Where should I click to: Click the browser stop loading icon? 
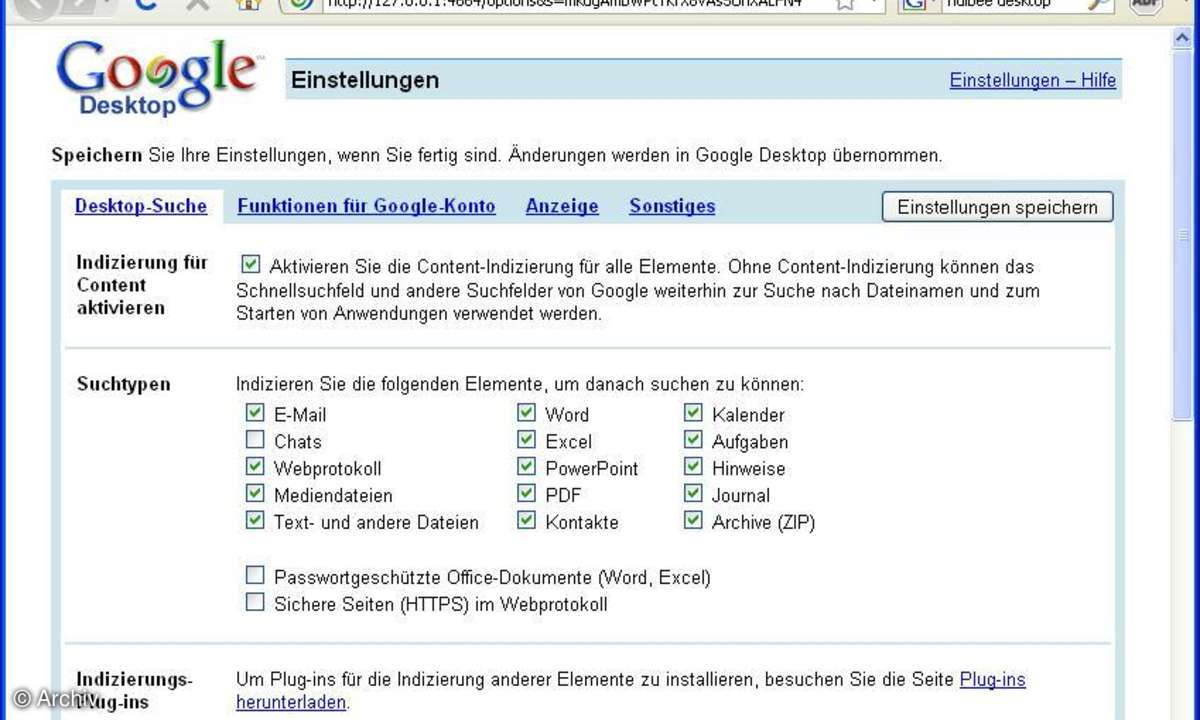tap(198, 4)
